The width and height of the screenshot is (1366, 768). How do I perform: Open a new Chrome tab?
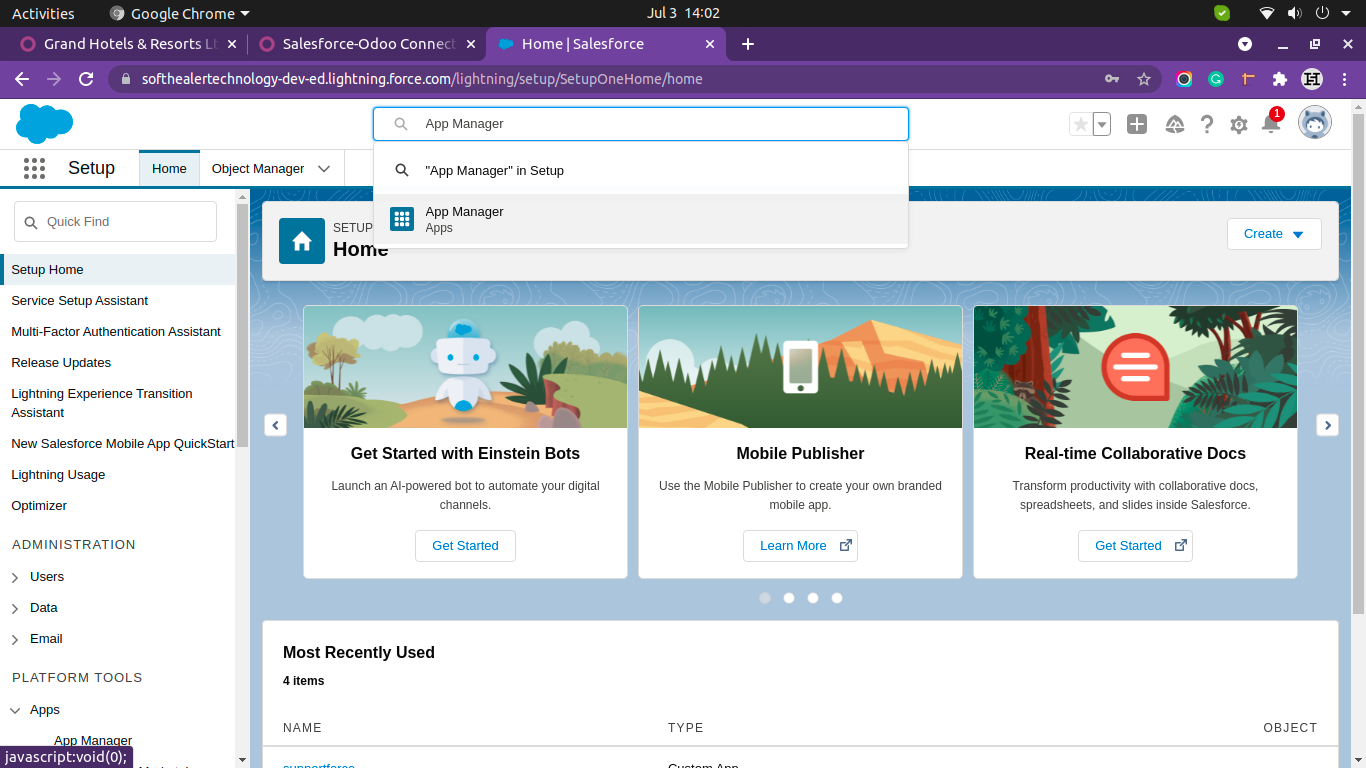pos(747,44)
